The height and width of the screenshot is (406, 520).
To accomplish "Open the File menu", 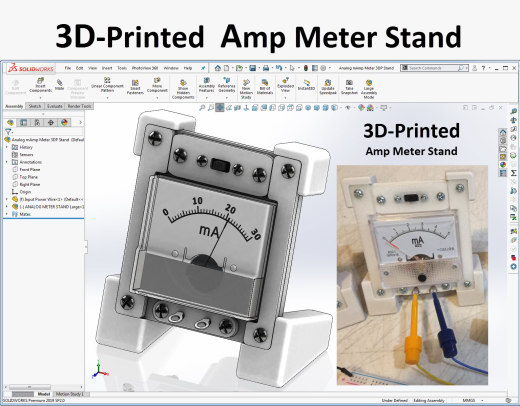I will (68, 68).
